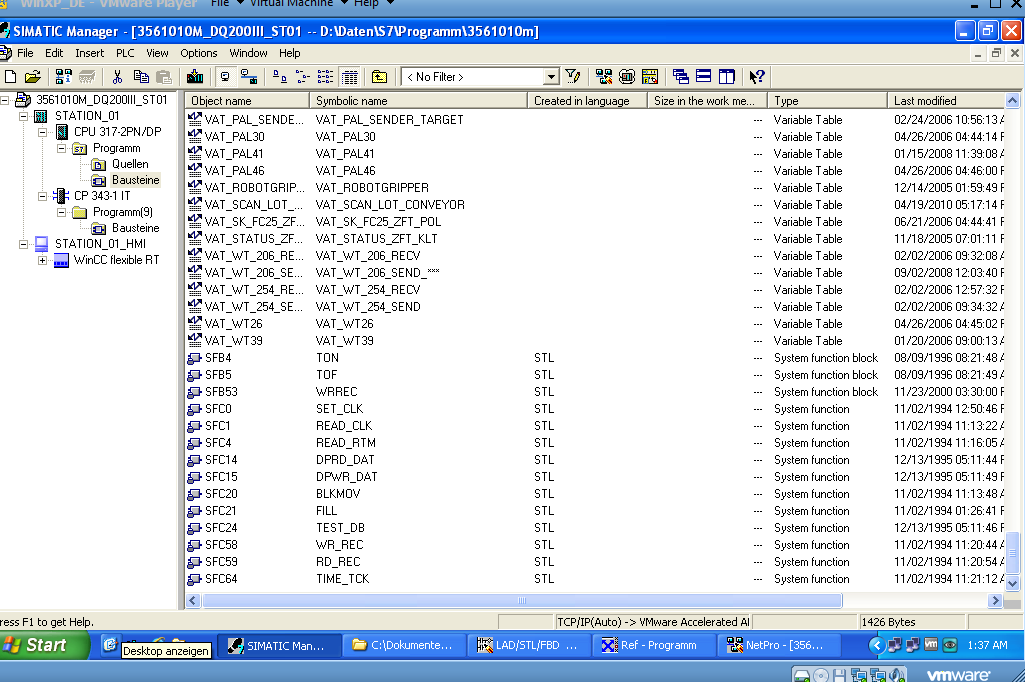Open the Edit menu
This screenshot has width=1025, height=682.
click(54, 53)
